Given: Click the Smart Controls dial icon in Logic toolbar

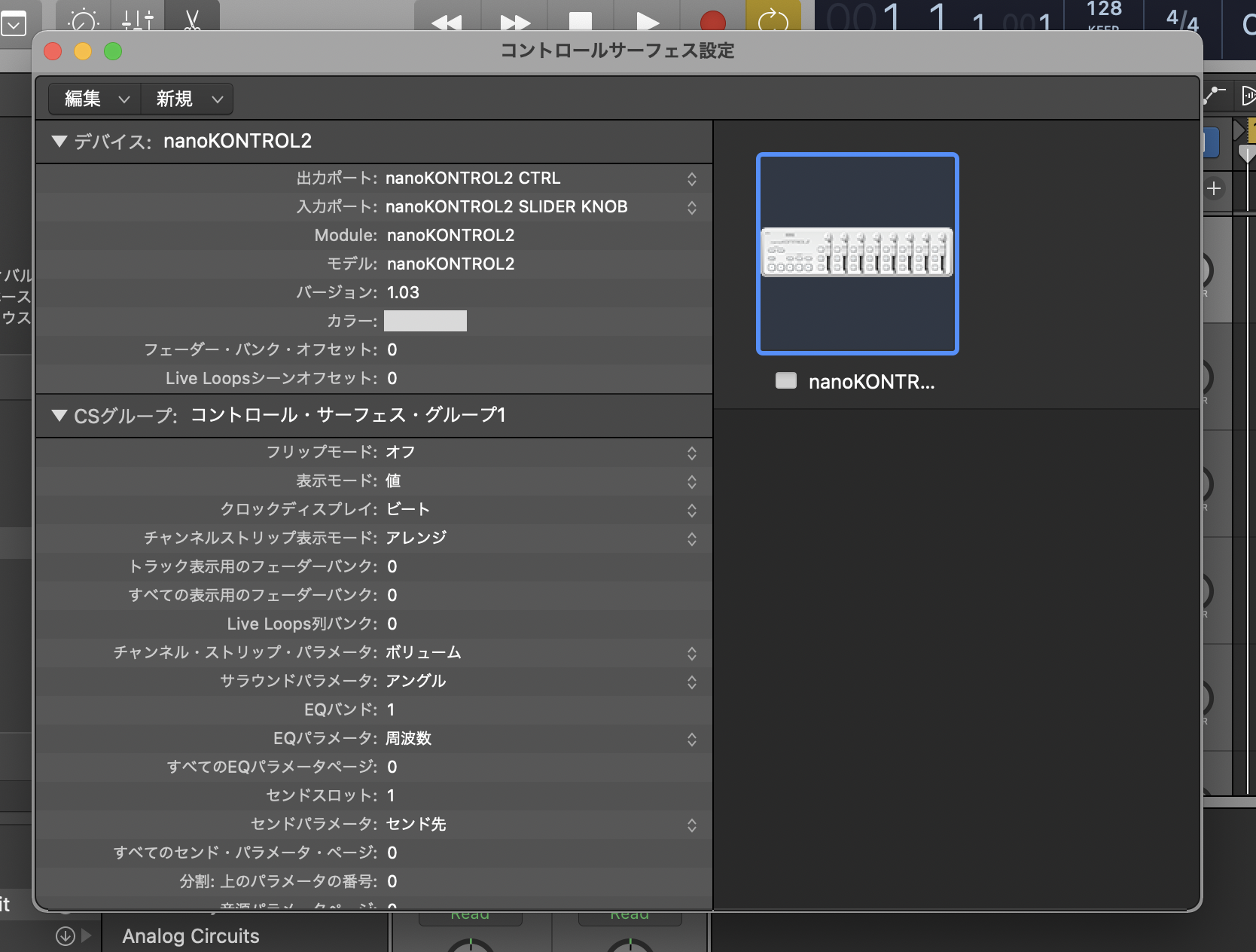Looking at the screenshot, I should (x=83, y=19).
